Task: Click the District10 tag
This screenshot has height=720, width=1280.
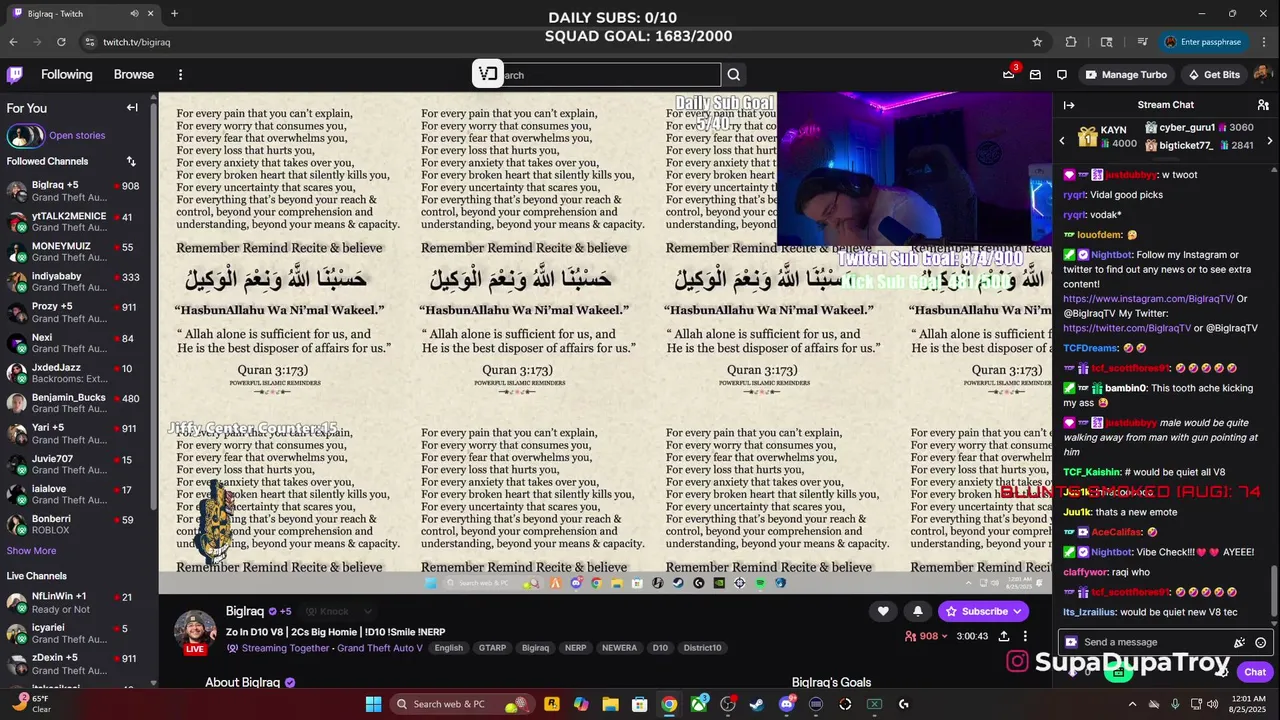Action: 702,648
